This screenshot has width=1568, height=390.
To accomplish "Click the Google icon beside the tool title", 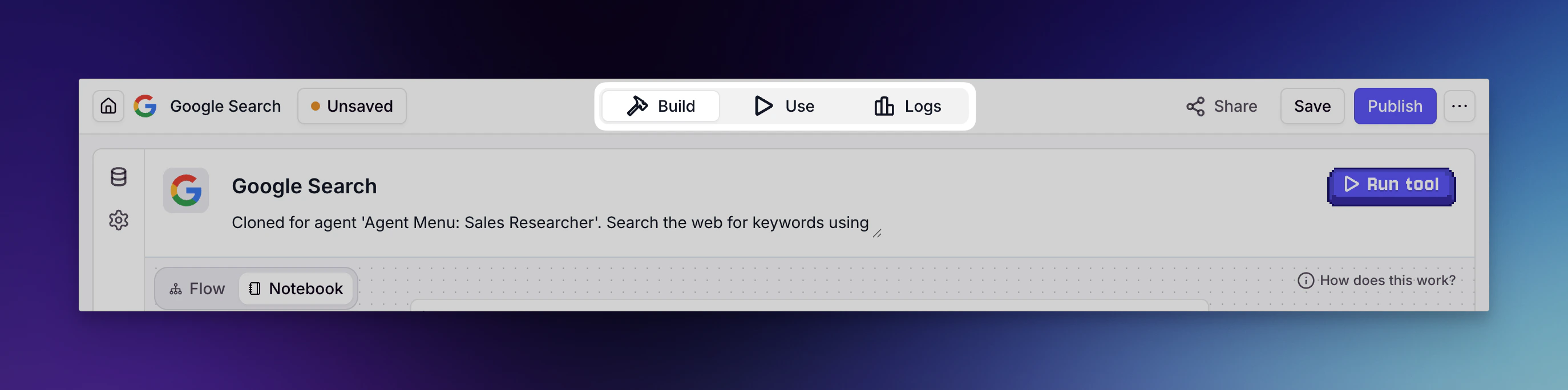I will (185, 190).
